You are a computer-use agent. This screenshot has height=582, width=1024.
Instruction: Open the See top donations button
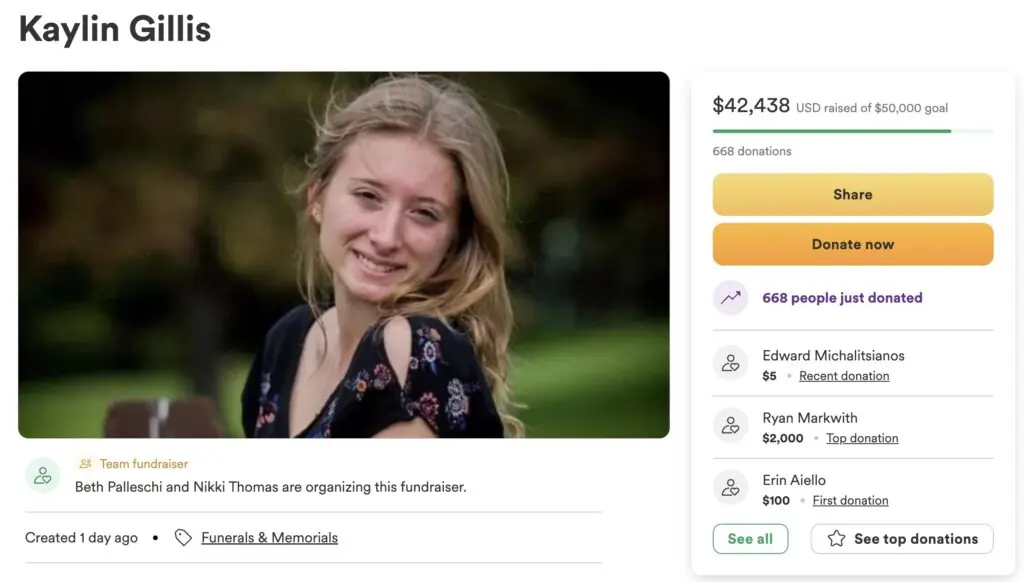pos(902,539)
